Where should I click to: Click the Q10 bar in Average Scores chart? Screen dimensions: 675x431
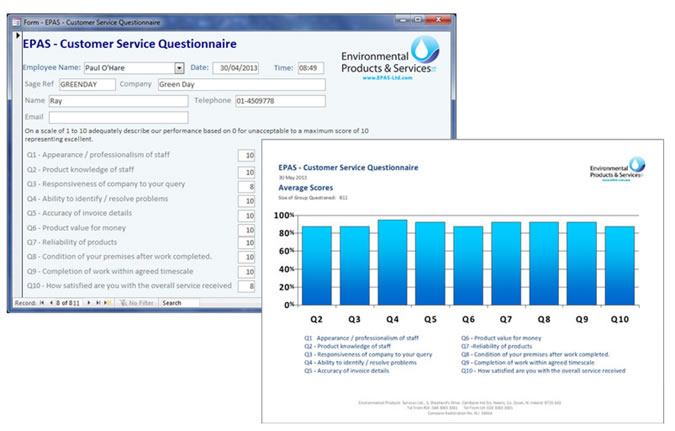click(x=619, y=266)
